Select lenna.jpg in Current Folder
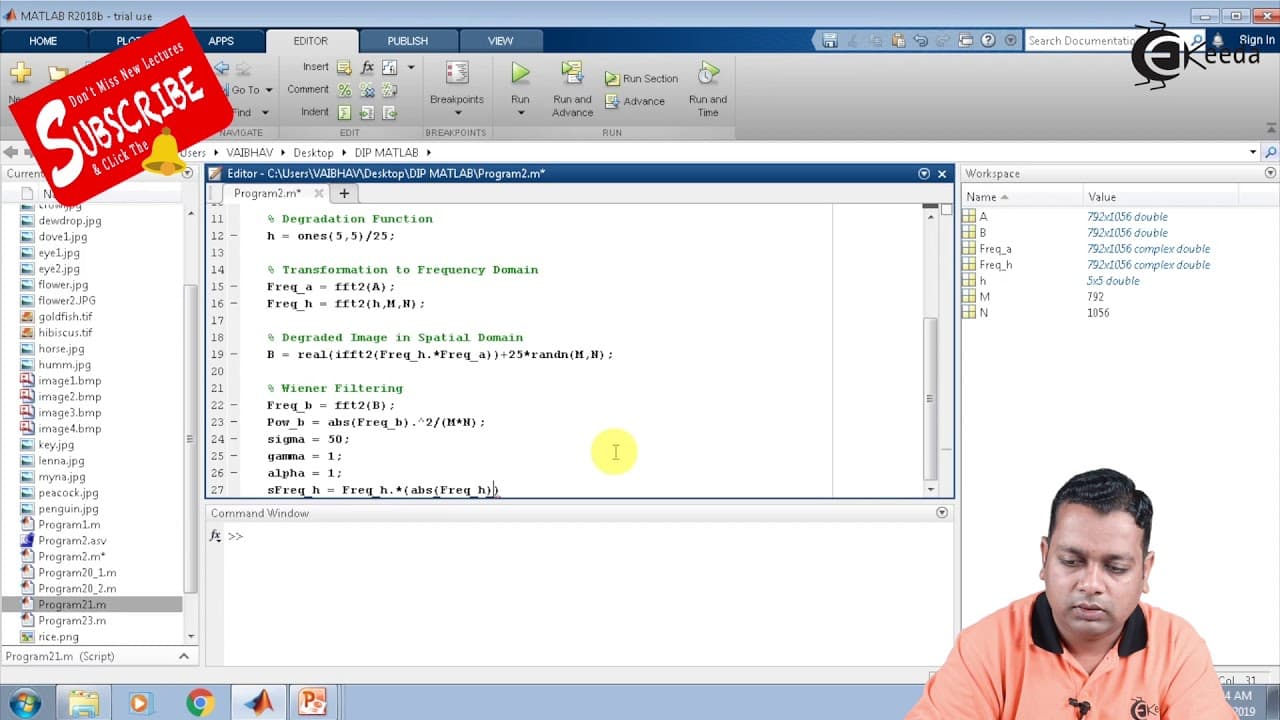 (61, 461)
